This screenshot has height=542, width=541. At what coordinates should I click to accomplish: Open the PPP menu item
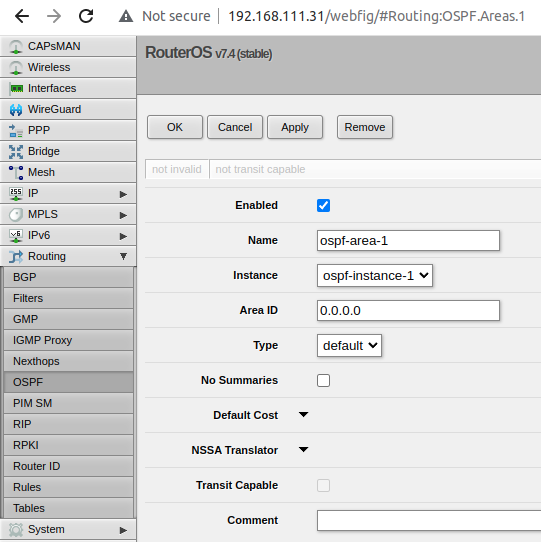coord(68,130)
